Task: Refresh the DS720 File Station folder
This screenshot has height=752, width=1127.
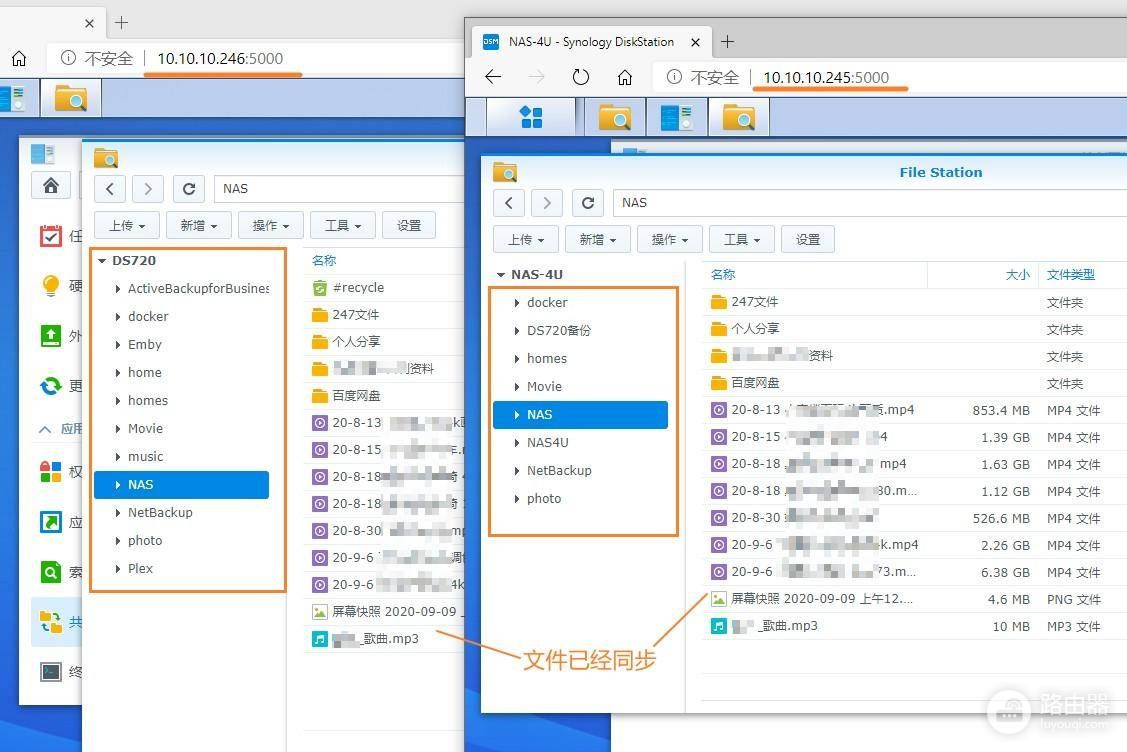Action: [x=189, y=188]
